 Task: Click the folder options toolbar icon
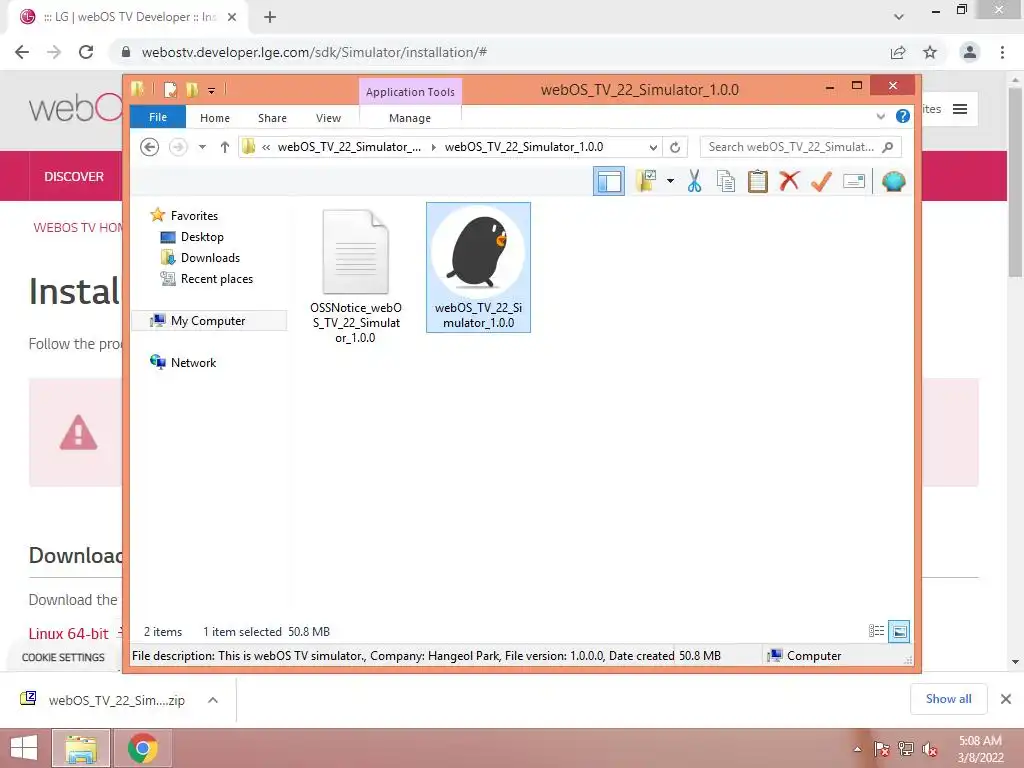pyautogui.click(x=647, y=181)
